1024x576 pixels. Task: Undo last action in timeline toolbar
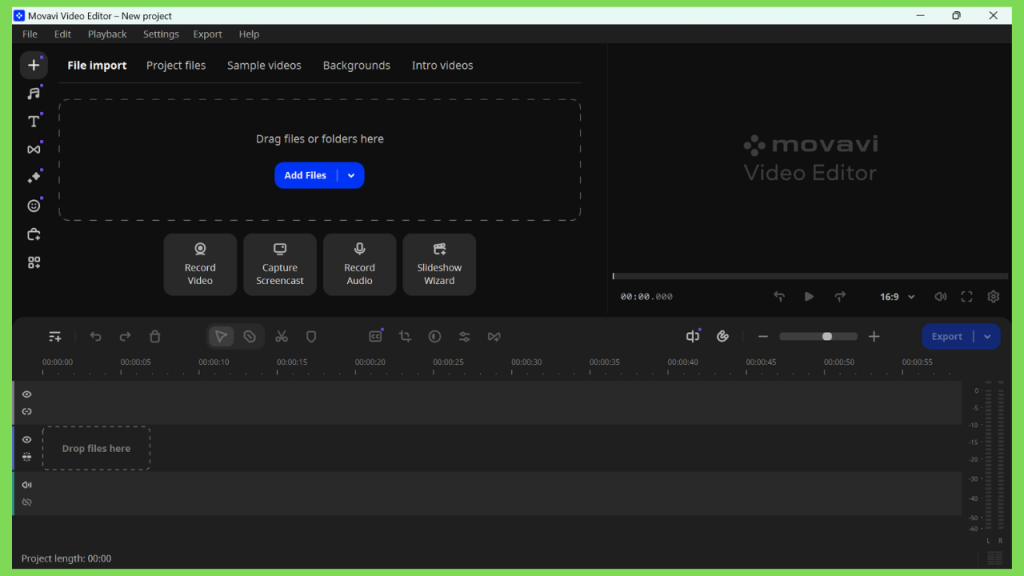click(95, 337)
